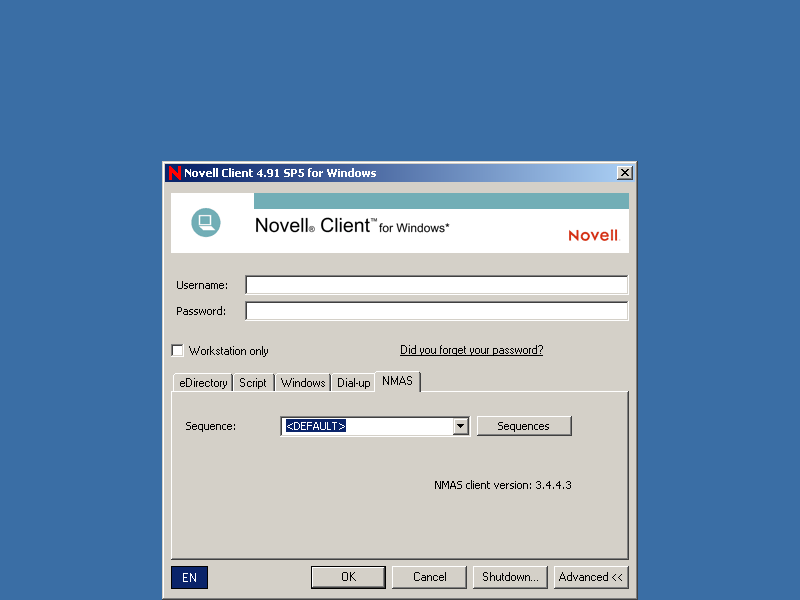Click the EN language indicator

coord(189,577)
